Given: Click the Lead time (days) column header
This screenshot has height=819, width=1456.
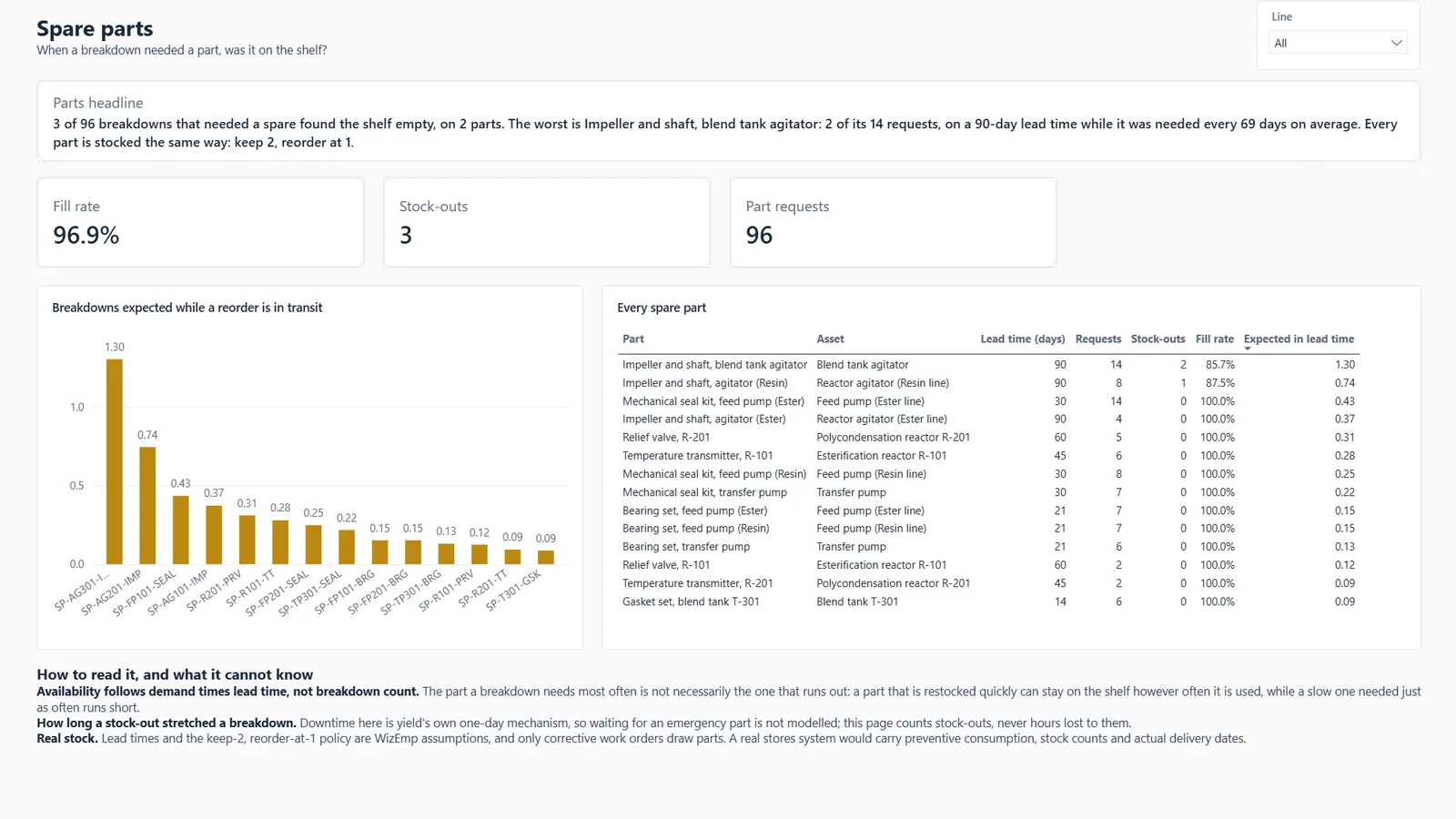Looking at the screenshot, I should [1022, 339].
